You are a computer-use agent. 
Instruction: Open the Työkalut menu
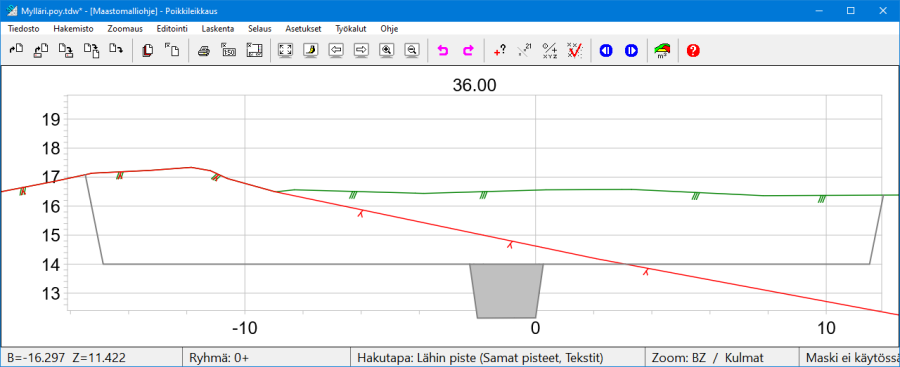pos(351,28)
